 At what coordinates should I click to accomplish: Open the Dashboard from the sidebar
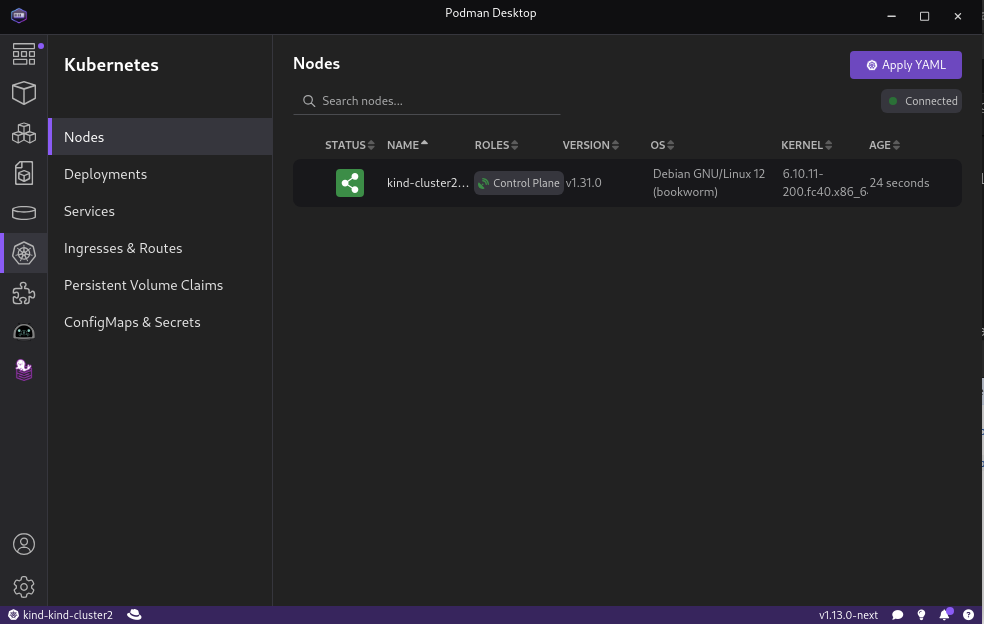click(x=24, y=54)
